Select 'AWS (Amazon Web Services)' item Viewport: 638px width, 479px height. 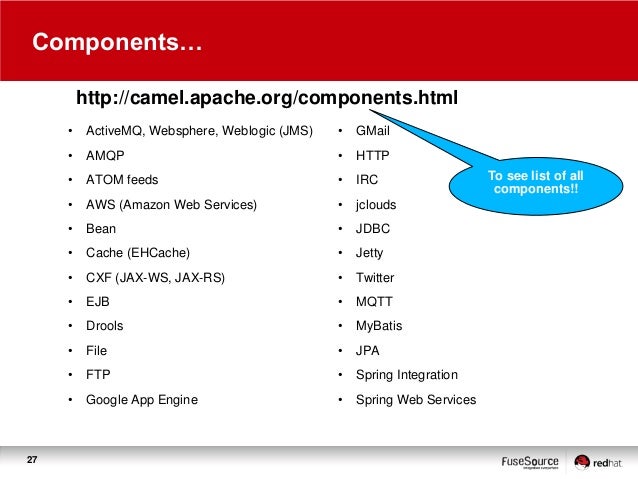tap(171, 204)
